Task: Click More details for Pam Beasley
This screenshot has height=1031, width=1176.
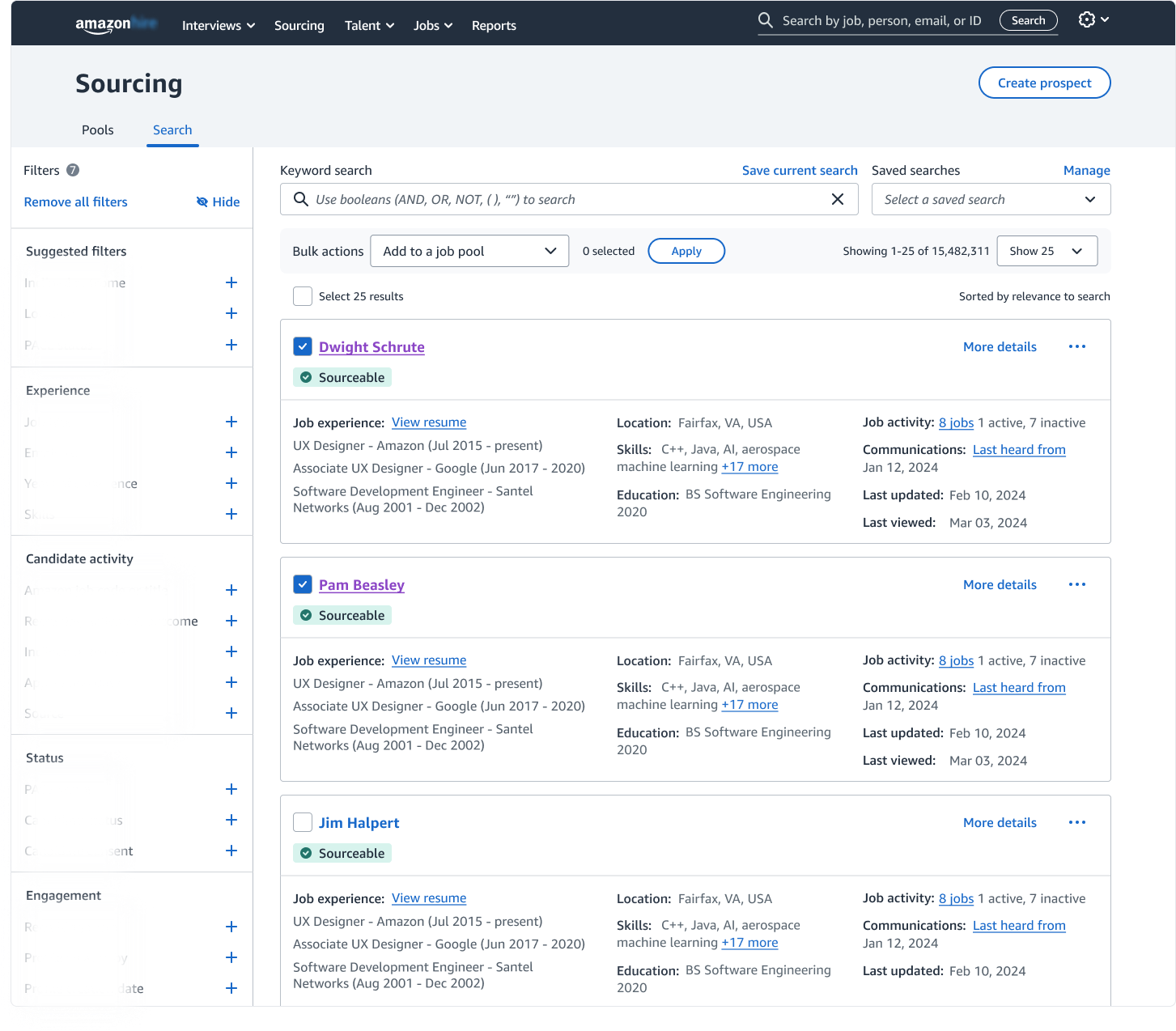Action: pyautogui.click(x=1000, y=584)
